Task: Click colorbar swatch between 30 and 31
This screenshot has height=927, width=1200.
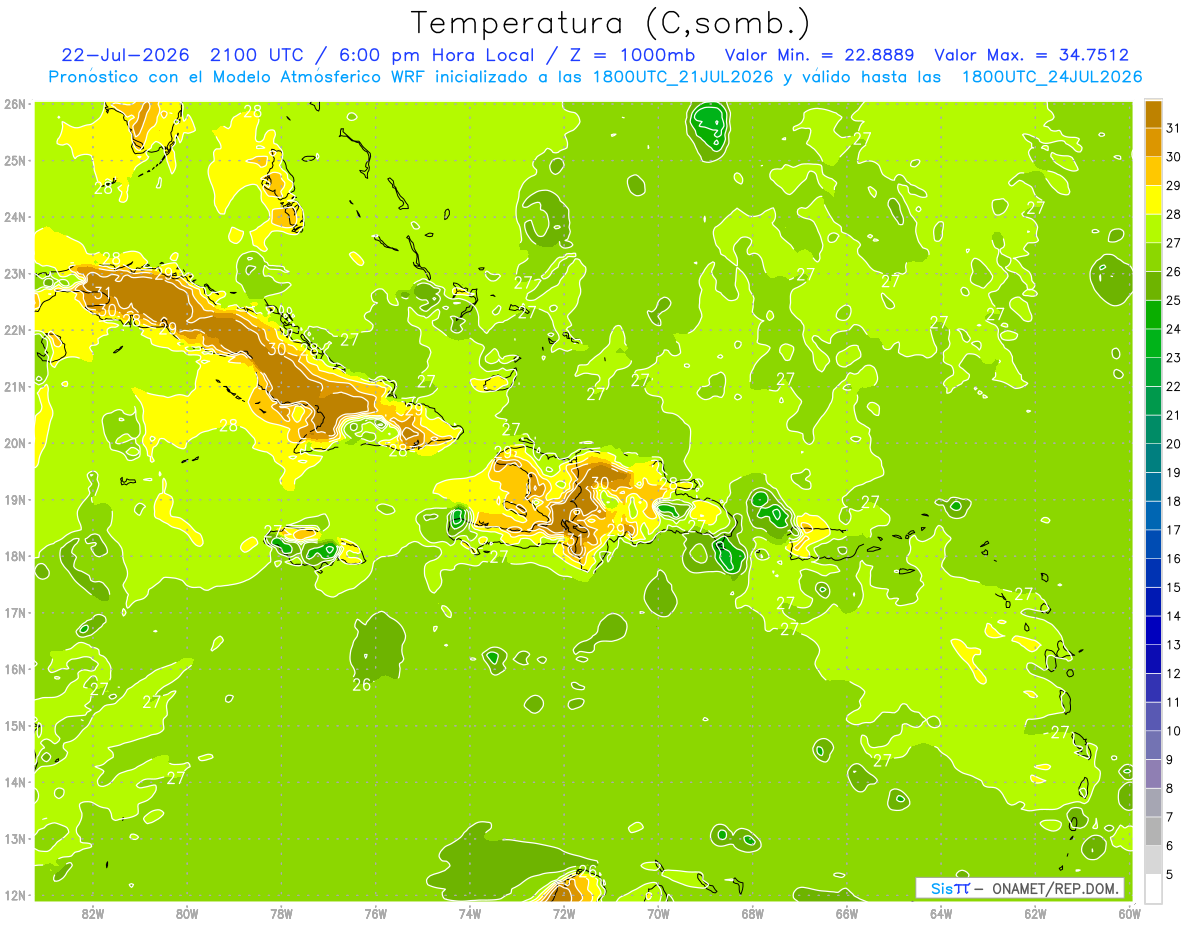Action: [x=1154, y=142]
